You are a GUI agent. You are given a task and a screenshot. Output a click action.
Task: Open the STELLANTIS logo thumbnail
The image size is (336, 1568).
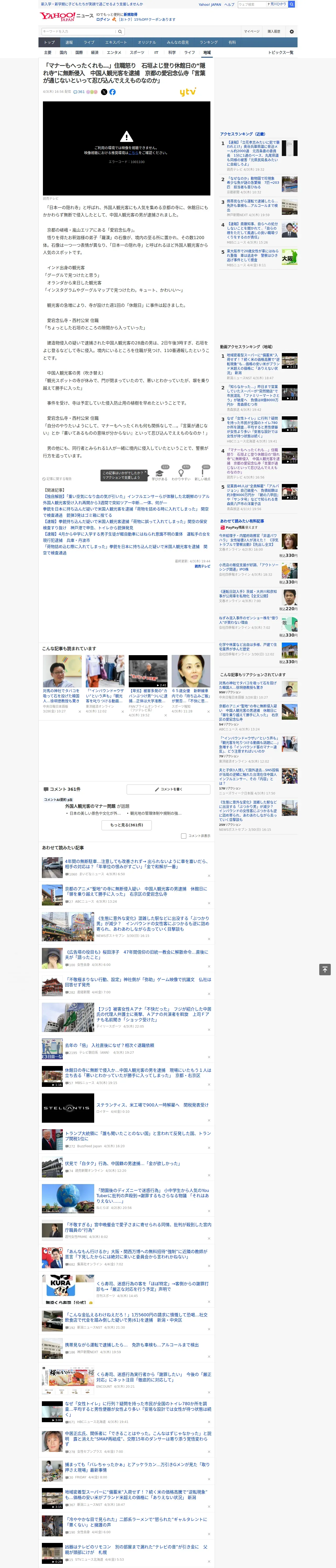pyautogui.click(x=68, y=1108)
